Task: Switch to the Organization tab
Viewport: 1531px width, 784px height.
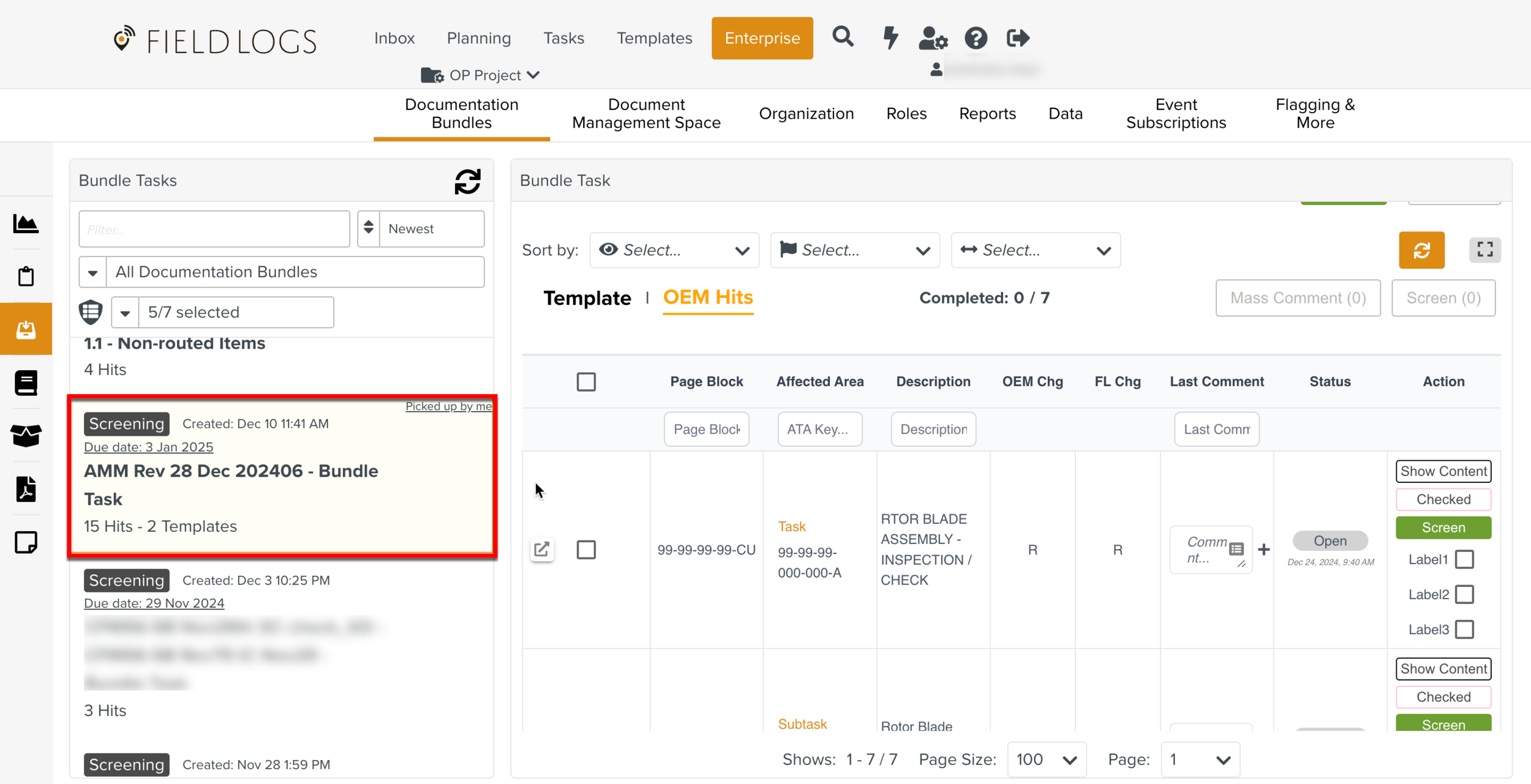Action: click(806, 113)
